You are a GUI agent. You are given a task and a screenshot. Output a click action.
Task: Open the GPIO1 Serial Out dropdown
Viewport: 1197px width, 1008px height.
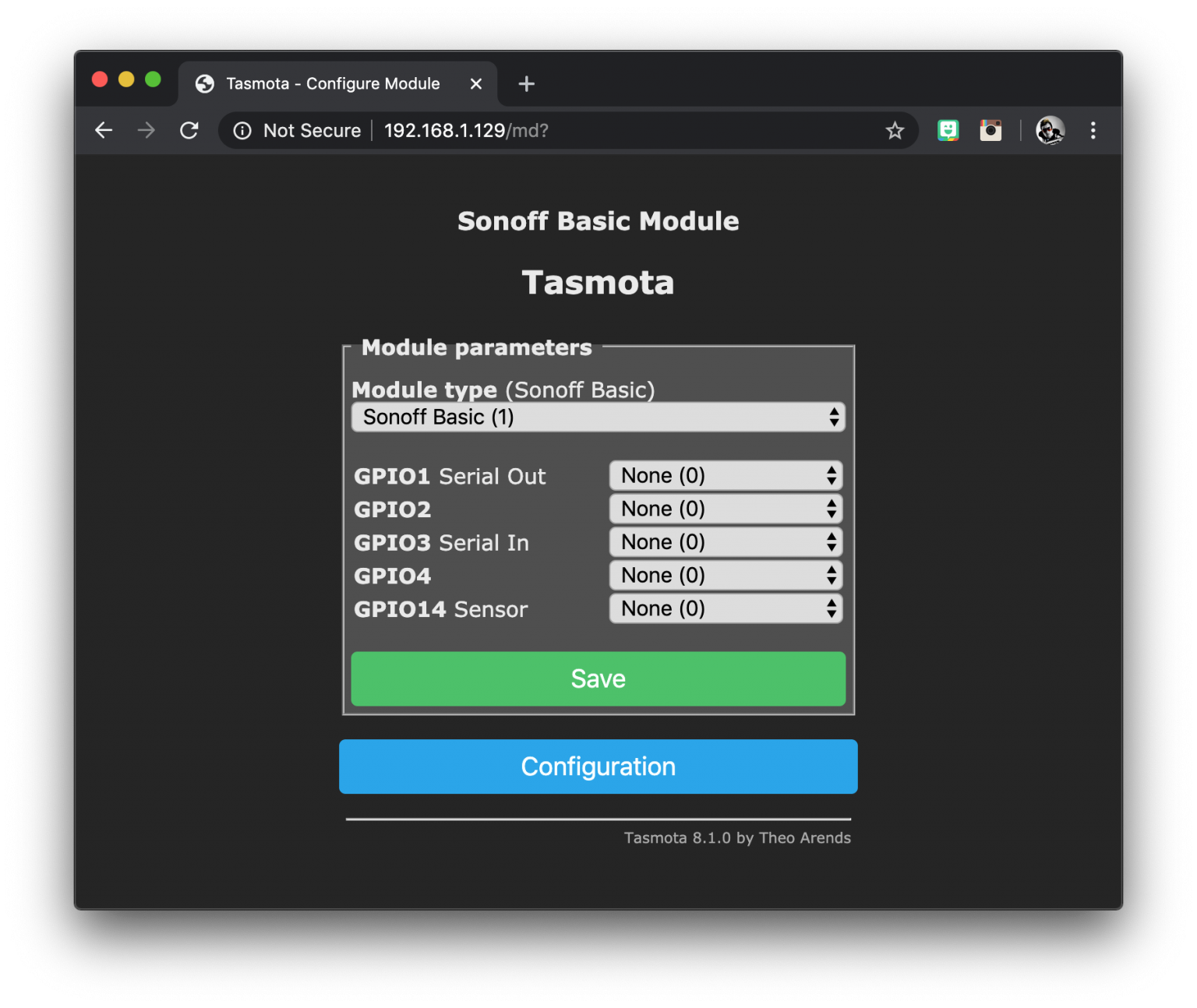[726, 476]
